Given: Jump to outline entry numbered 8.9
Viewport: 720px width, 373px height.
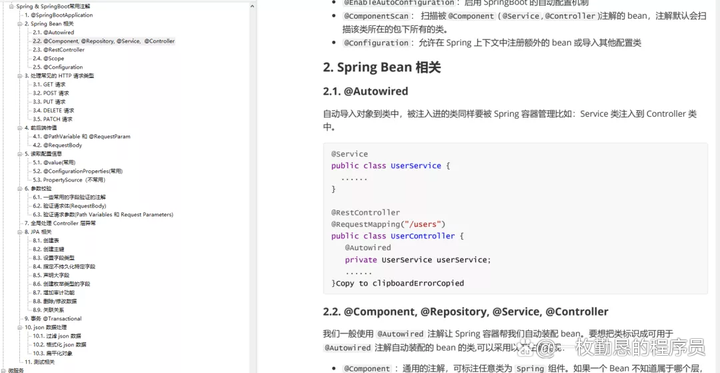Looking at the screenshot, I should pos(49,310).
